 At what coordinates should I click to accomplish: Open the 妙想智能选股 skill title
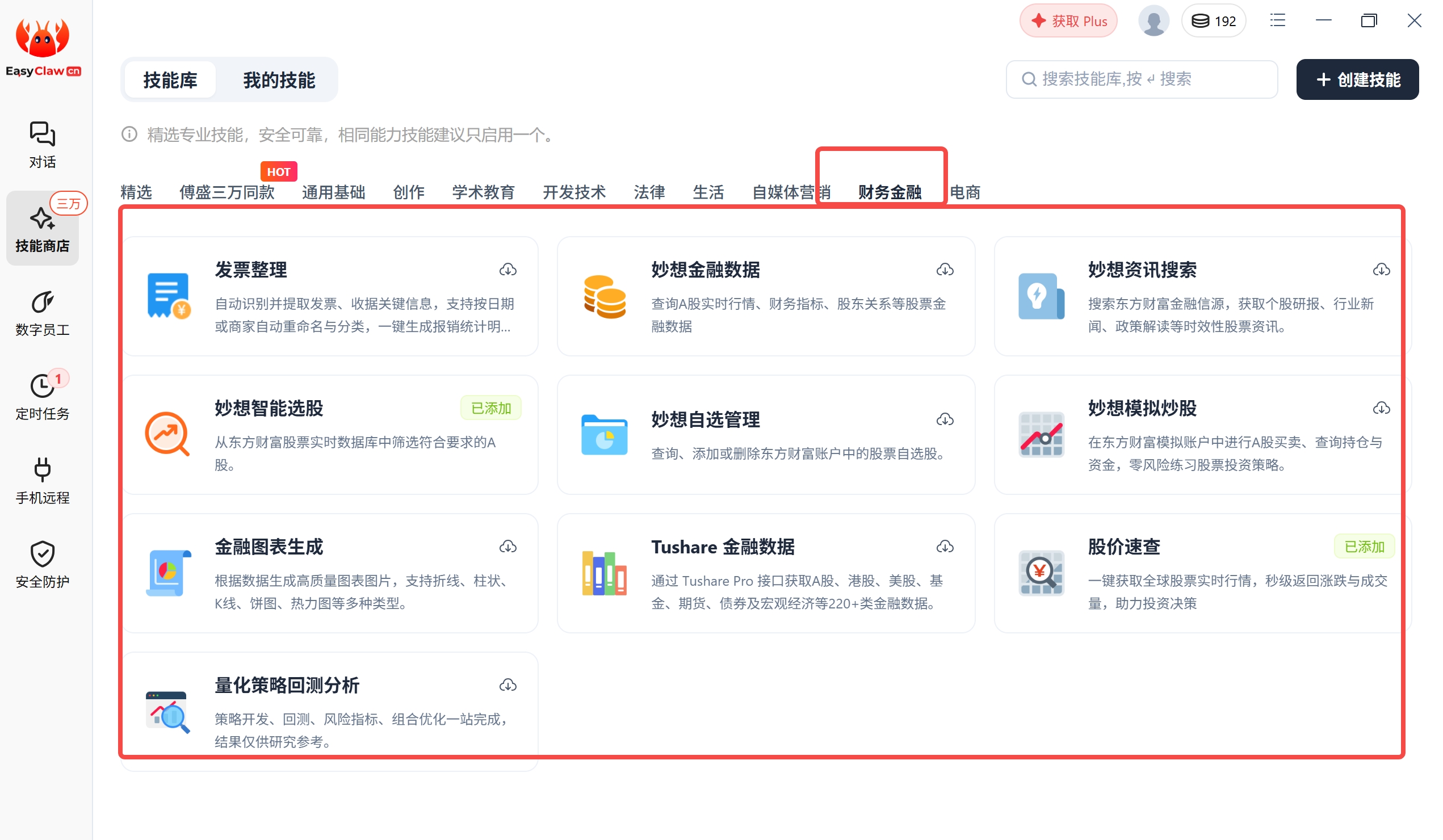pos(269,409)
